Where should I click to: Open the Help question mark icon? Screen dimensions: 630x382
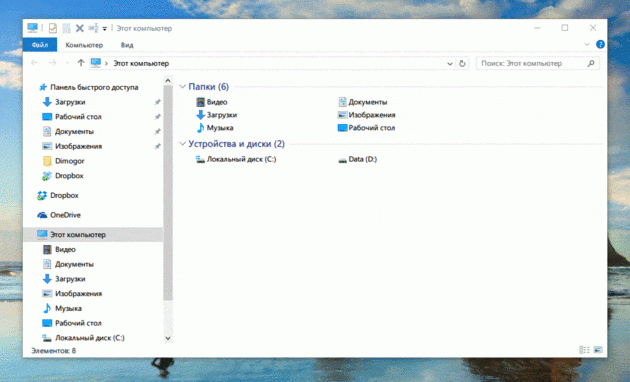coord(600,45)
